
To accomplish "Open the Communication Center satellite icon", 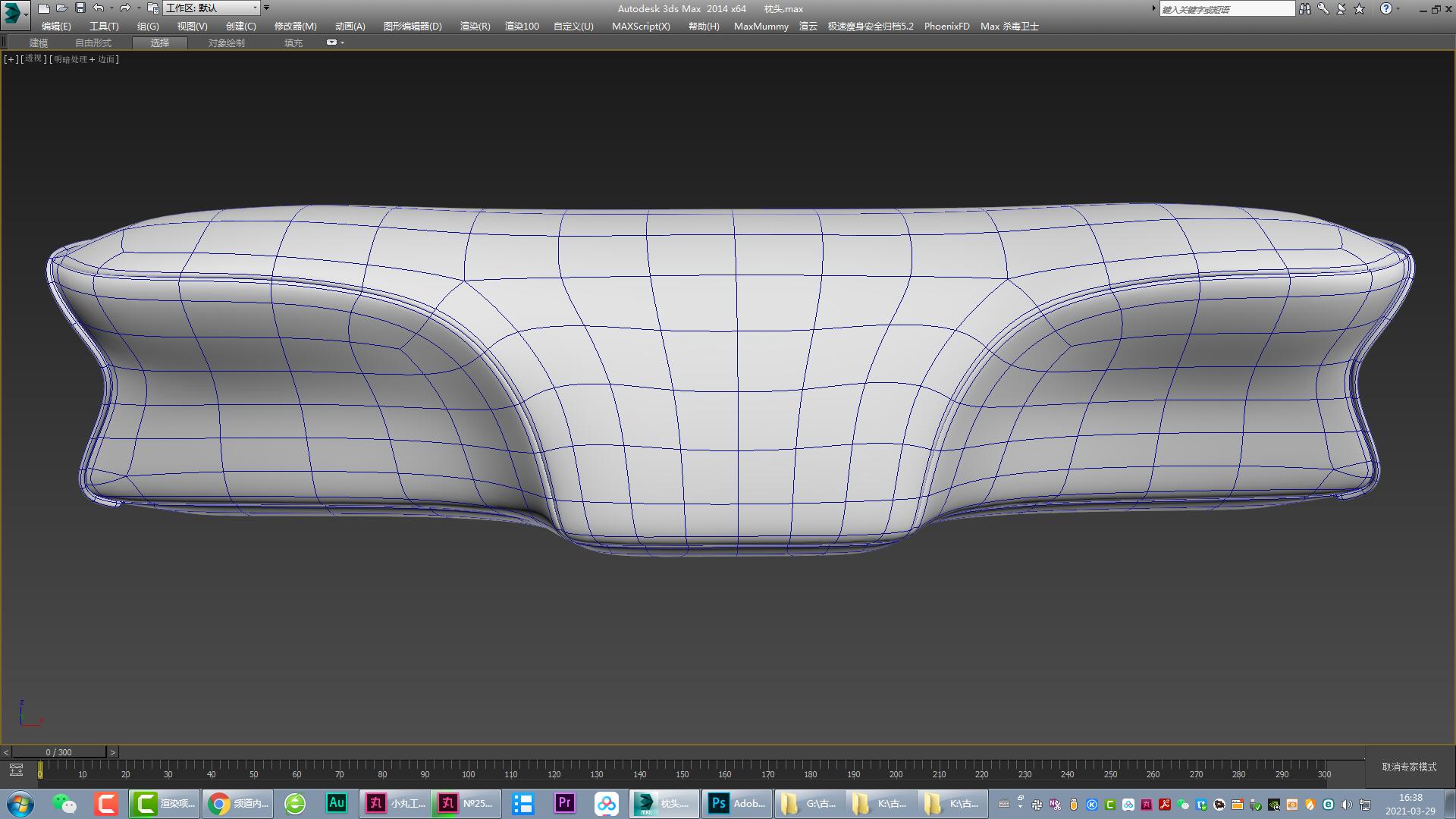I will pyautogui.click(x=1341, y=8).
